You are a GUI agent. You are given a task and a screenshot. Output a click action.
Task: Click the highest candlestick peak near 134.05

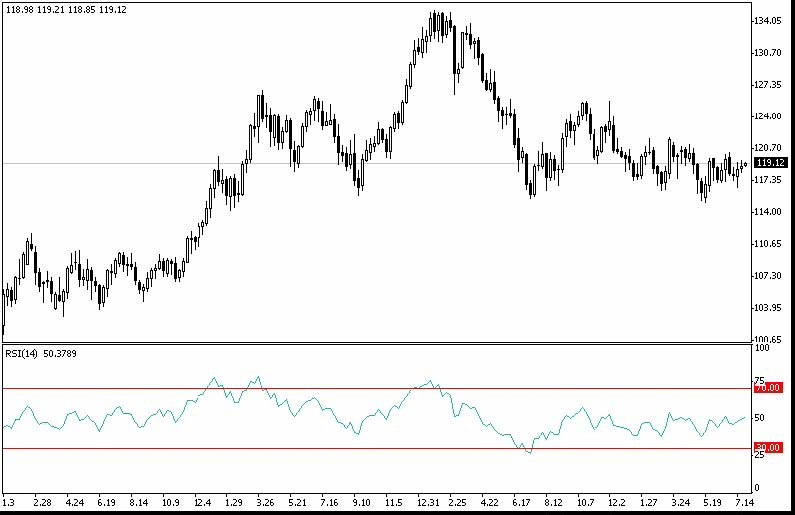tap(436, 14)
